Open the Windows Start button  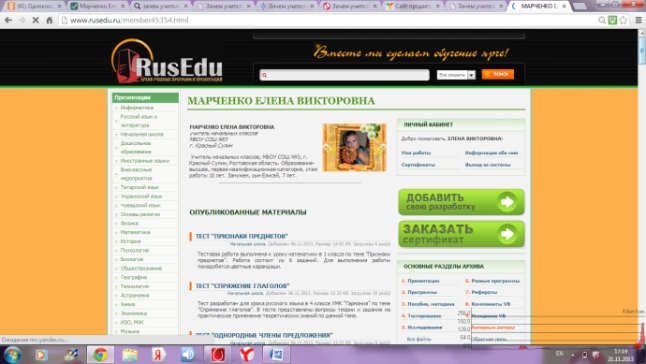point(12,355)
